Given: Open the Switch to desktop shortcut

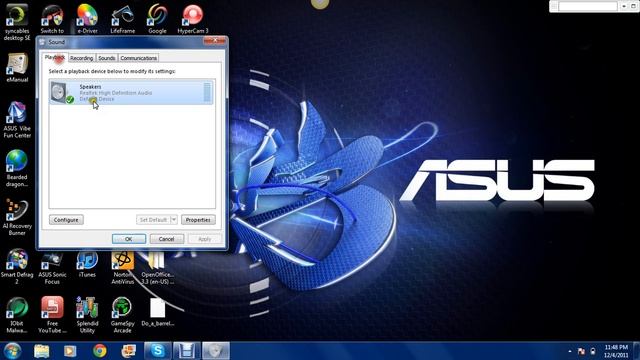Looking at the screenshot, I should pos(52,20).
